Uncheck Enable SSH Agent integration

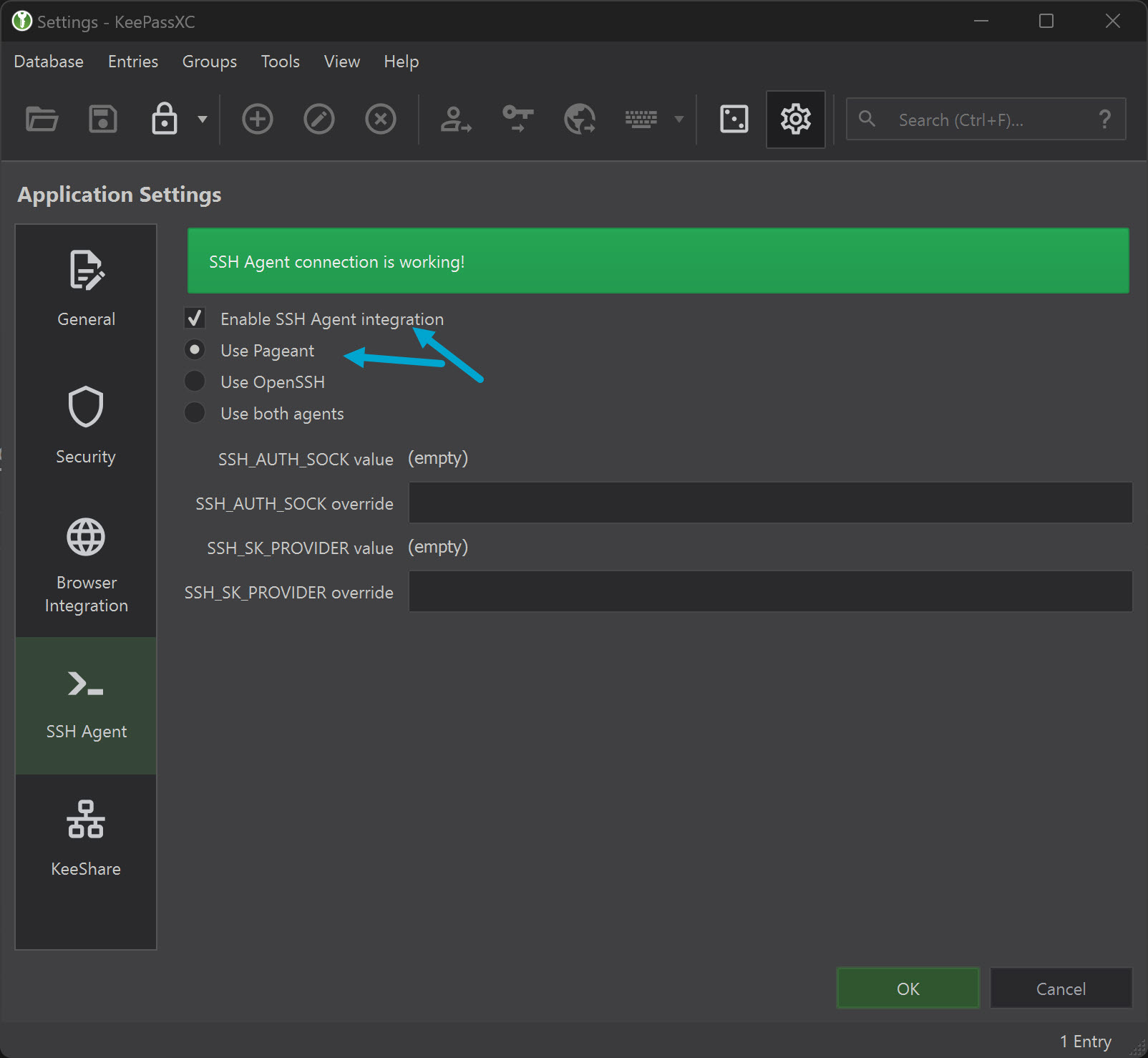pos(195,318)
